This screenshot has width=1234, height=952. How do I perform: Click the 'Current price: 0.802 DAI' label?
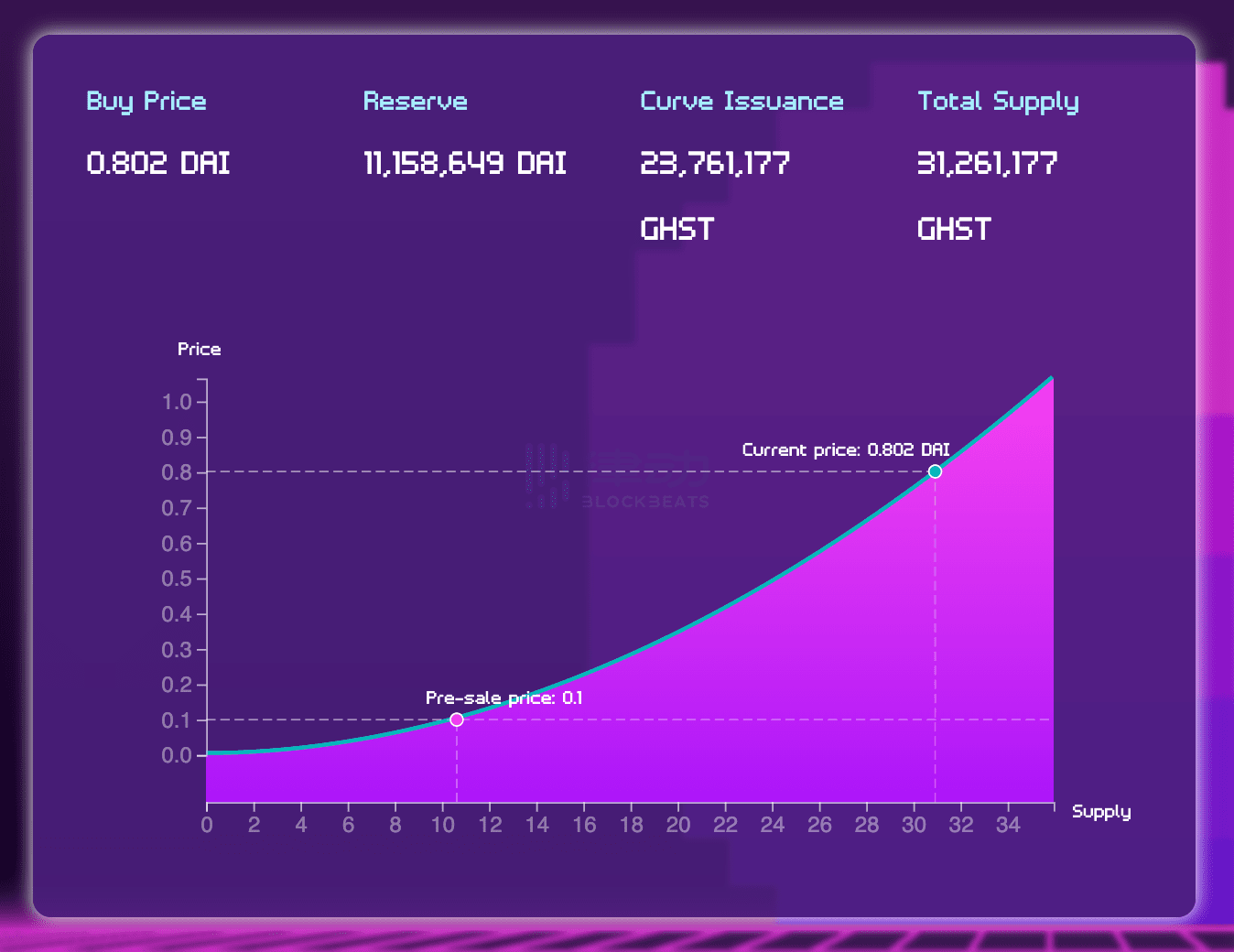point(846,449)
